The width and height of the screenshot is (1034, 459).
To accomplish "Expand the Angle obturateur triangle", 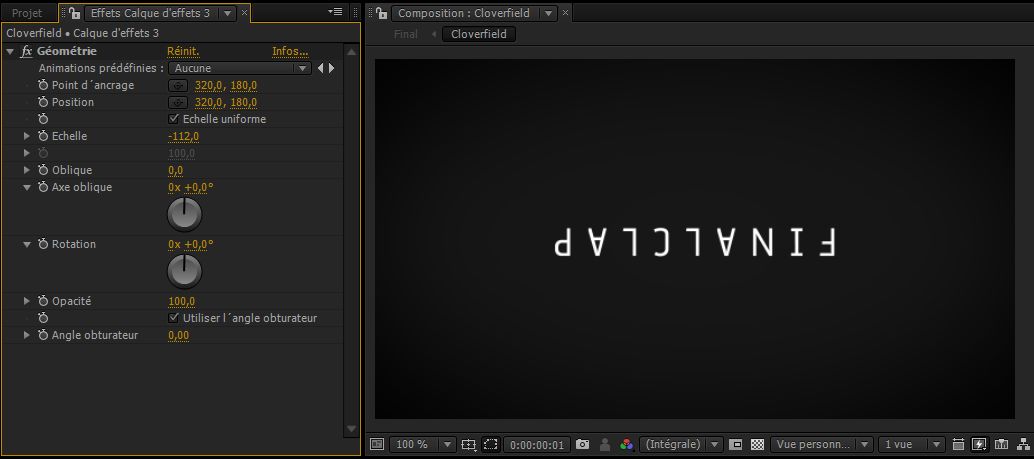I will (27, 335).
